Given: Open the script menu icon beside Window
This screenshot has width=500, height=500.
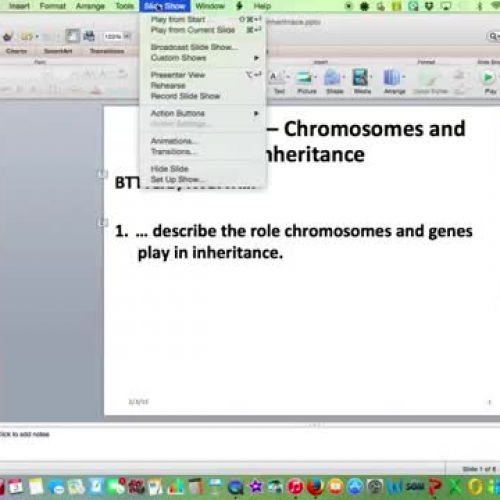Looking at the screenshot, I should (x=239, y=6).
